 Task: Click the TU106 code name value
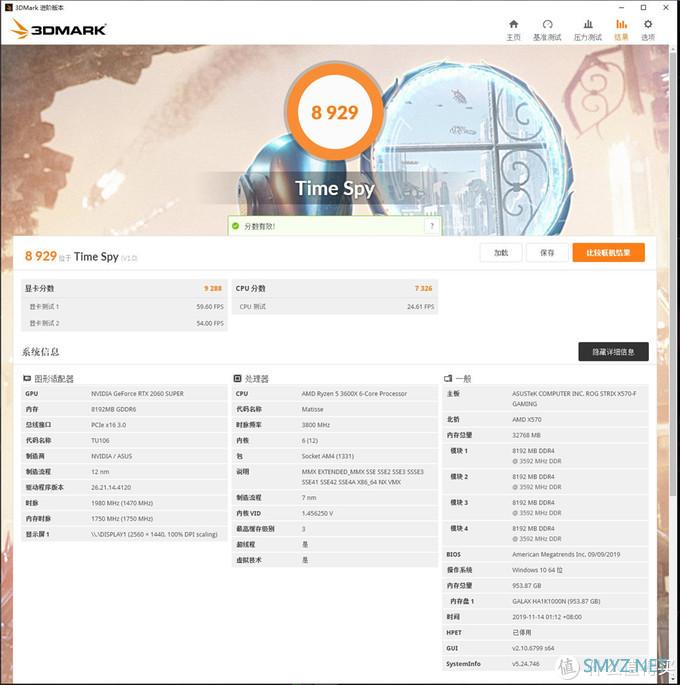click(x=100, y=440)
